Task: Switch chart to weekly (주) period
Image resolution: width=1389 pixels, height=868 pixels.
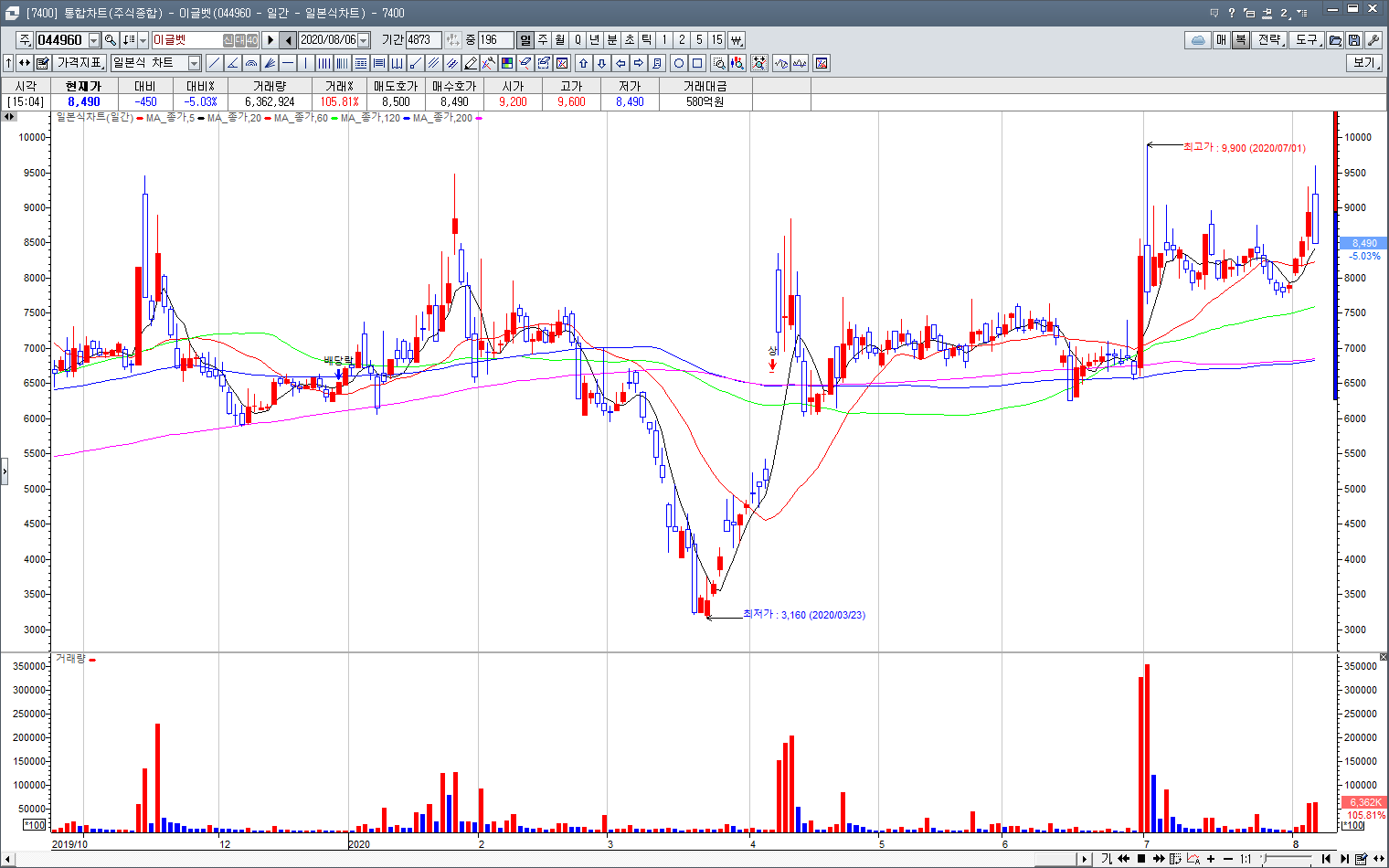Action: [x=543, y=40]
